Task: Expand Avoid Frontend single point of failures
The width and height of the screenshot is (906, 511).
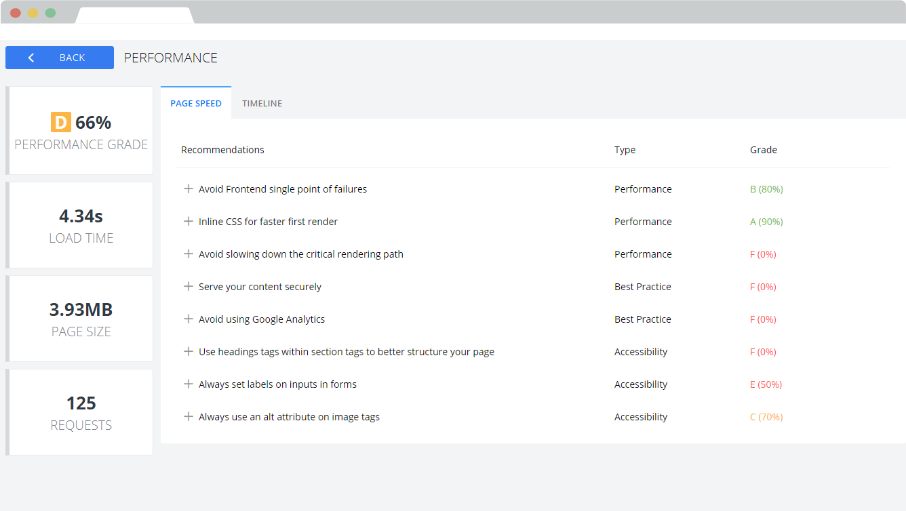Action: tap(188, 189)
